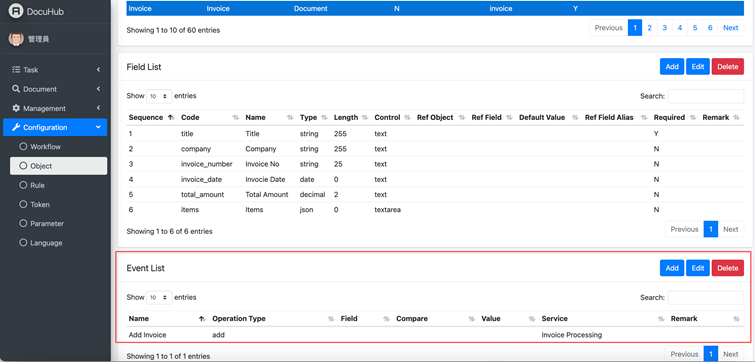Viewport: 755px width, 362px height.
Task: Expand the Document menu chevron
Action: (98, 89)
